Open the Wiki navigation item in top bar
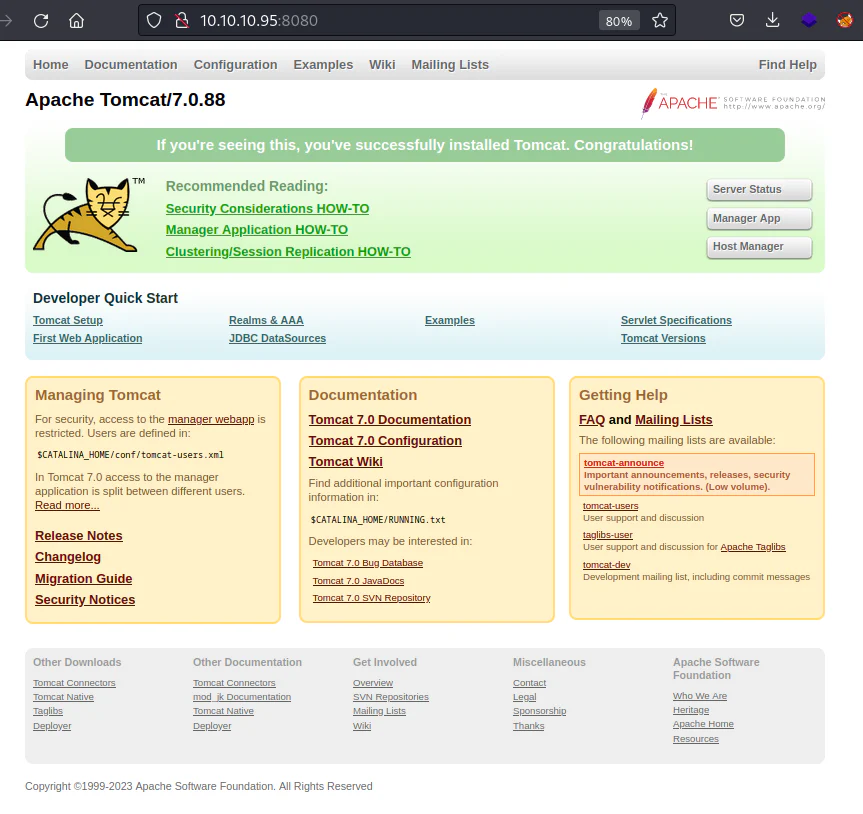Viewport: 863px width, 814px height. point(382,65)
